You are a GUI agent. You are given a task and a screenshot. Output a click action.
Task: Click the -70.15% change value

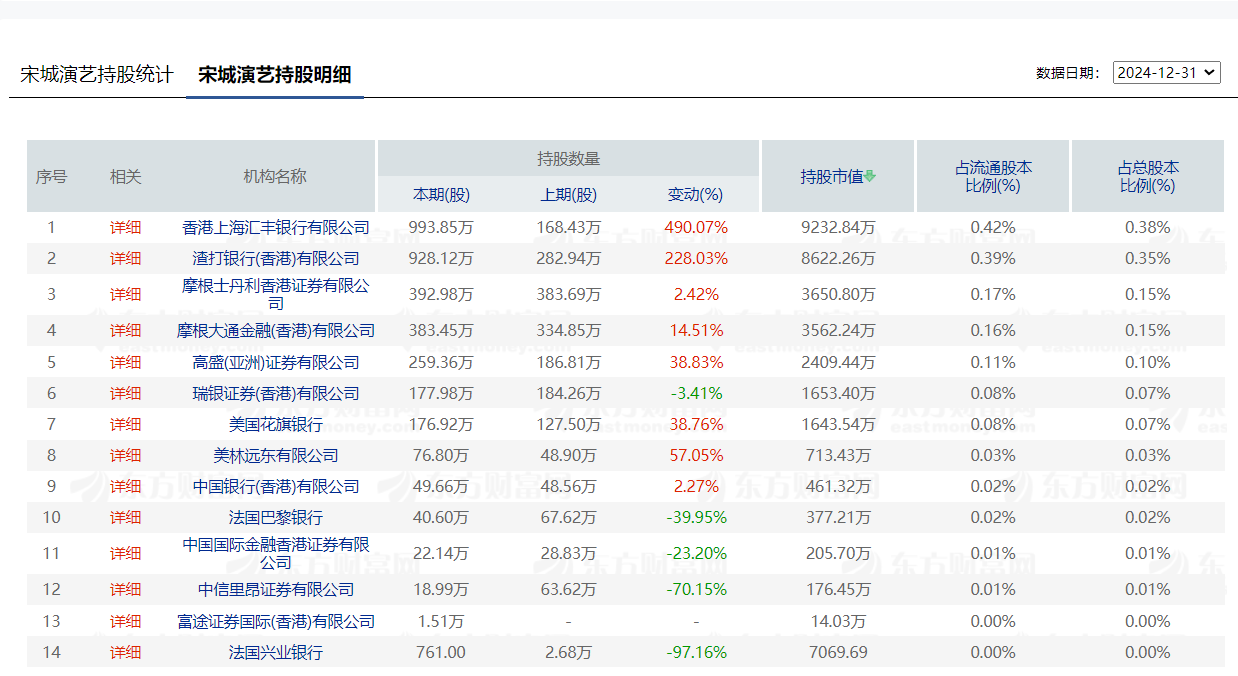point(696,589)
